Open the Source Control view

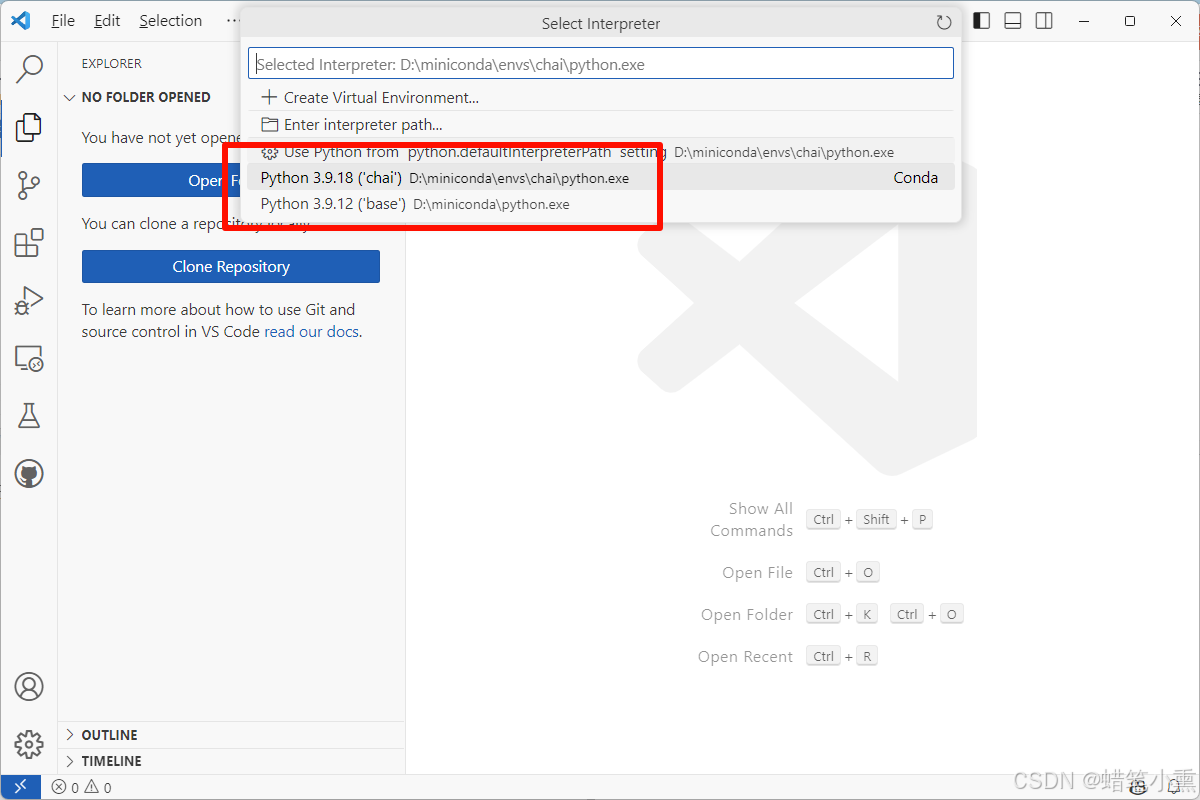(x=29, y=185)
